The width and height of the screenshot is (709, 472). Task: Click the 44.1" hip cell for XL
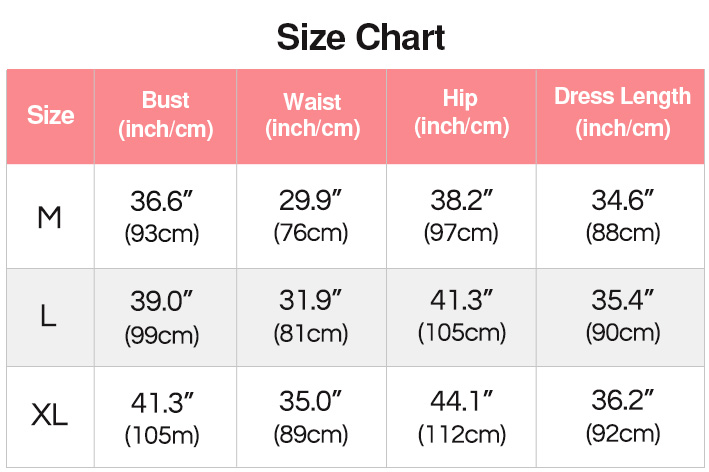tap(462, 417)
